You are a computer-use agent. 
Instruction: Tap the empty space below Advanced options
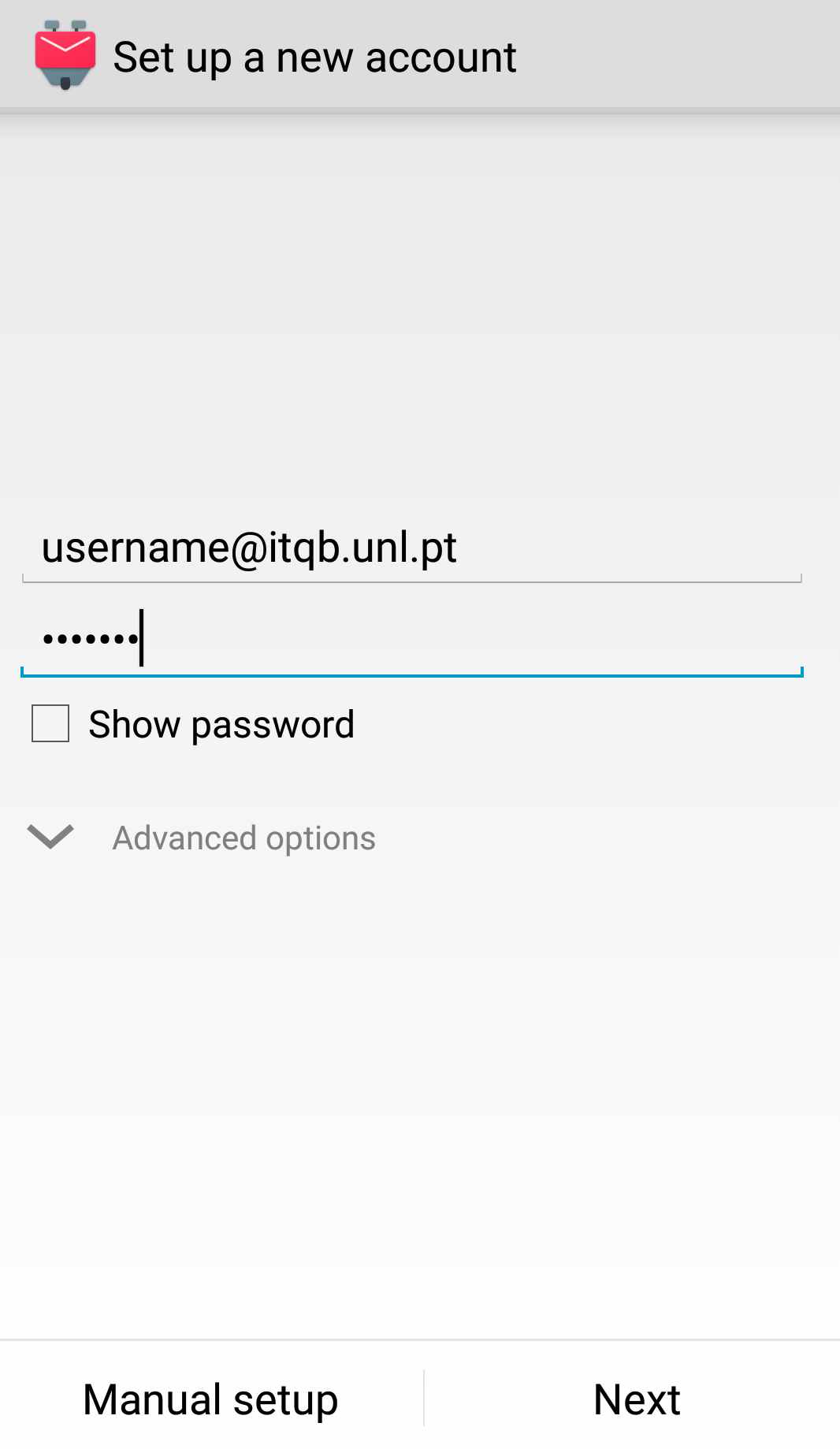coord(419,1064)
